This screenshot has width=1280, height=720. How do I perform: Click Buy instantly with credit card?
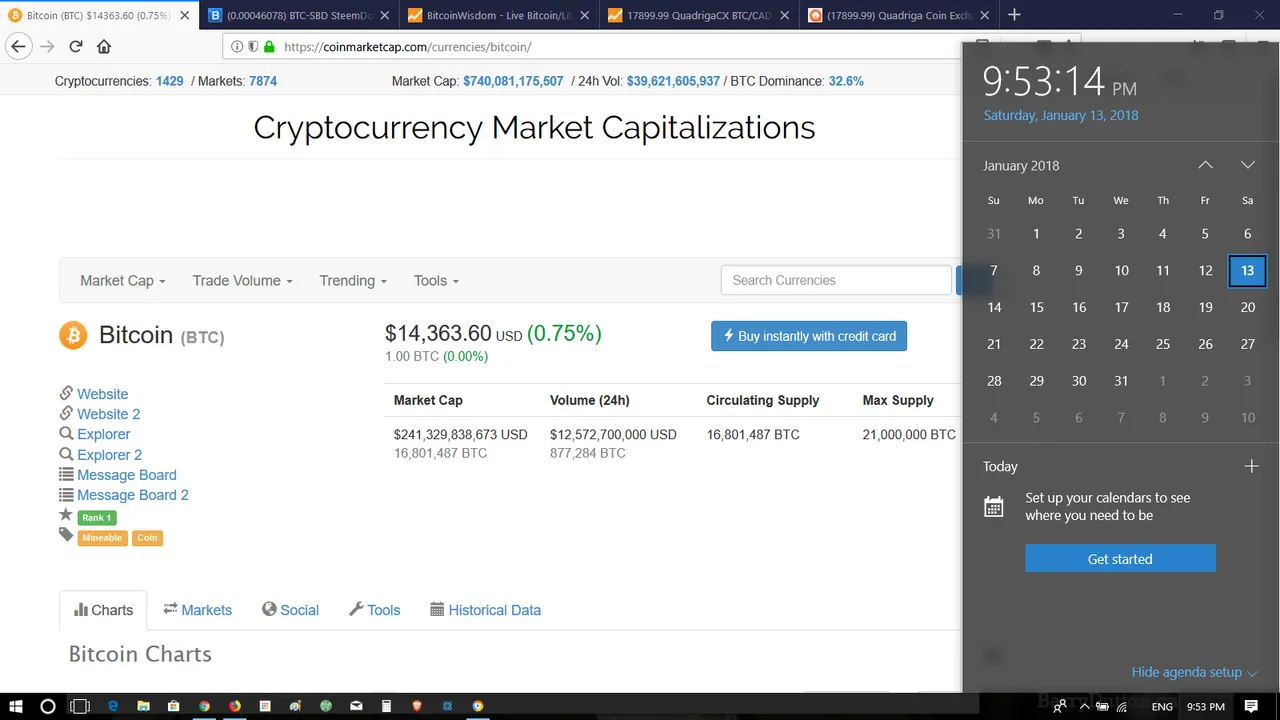809,336
